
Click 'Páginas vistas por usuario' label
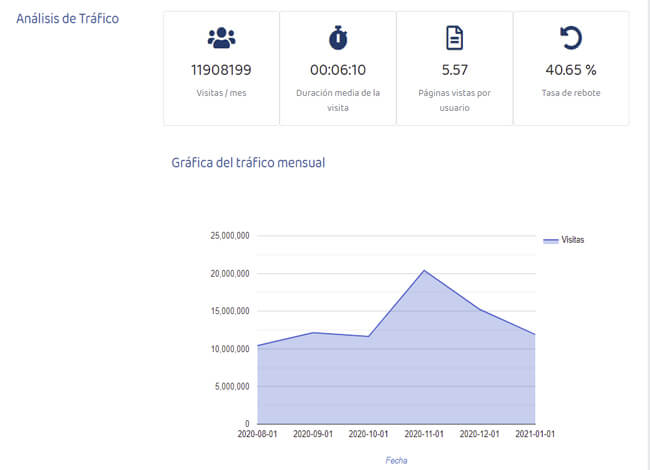pos(454,100)
